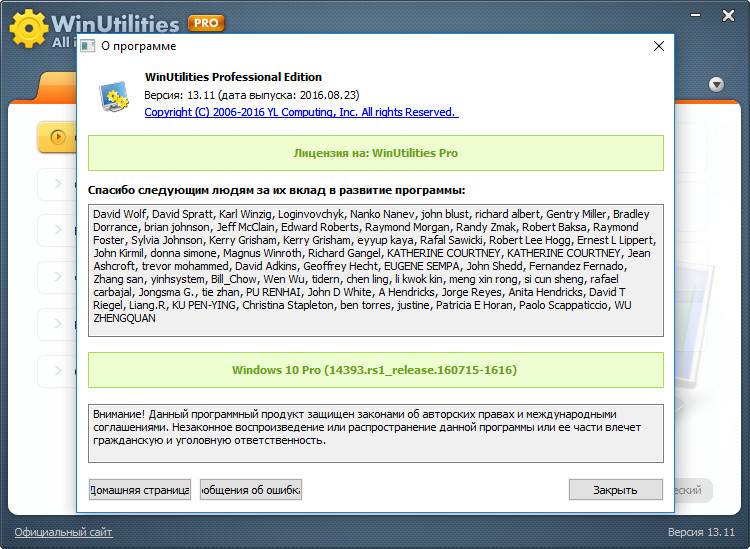Image resolution: width=750 pixels, height=549 pixels.
Task: Click the computer-with-gears program icon
Action: pos(113,94)
